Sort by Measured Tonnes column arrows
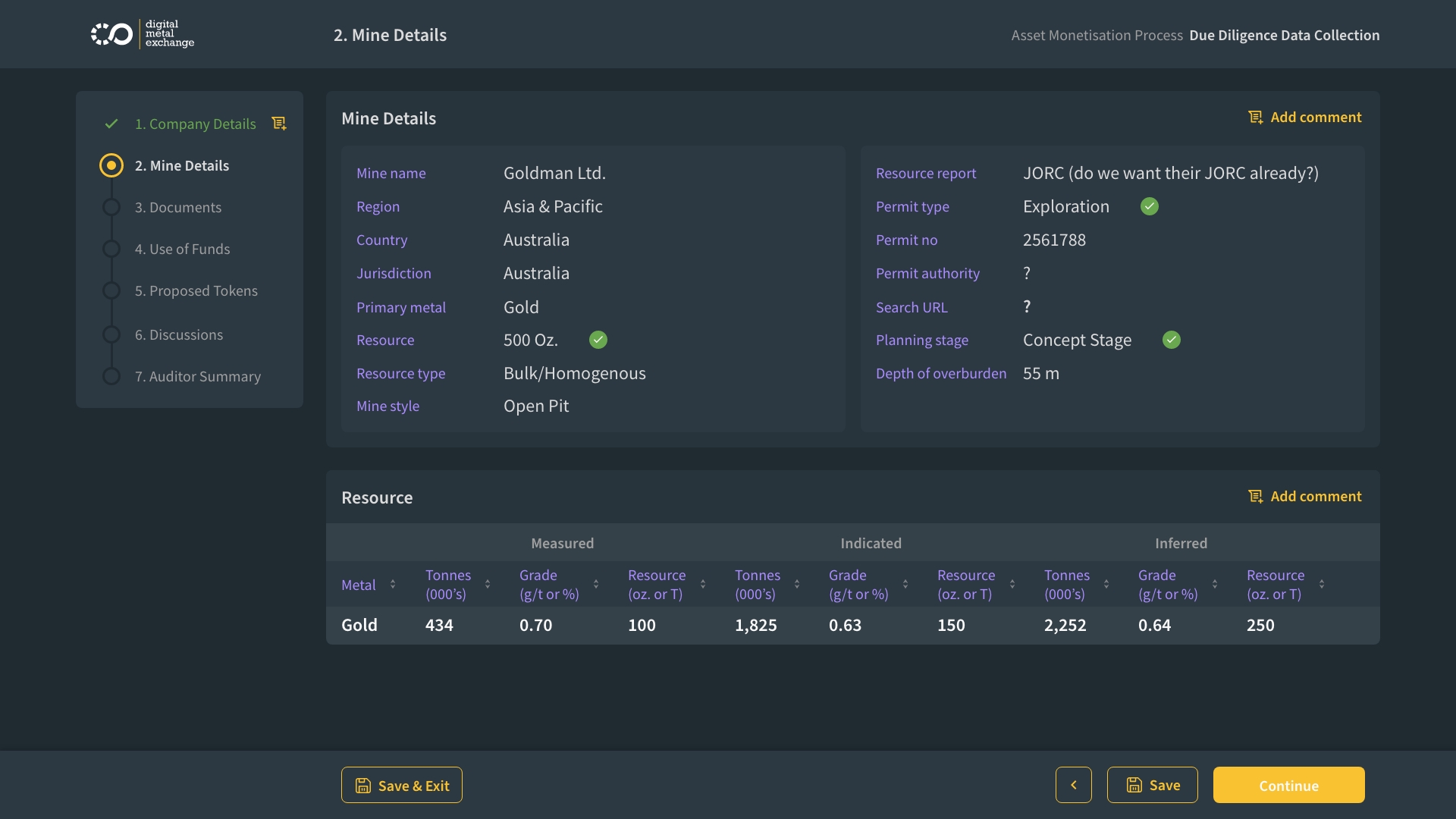The height and width of the screenshot is (819, 1456). click(x=488, y=584)
